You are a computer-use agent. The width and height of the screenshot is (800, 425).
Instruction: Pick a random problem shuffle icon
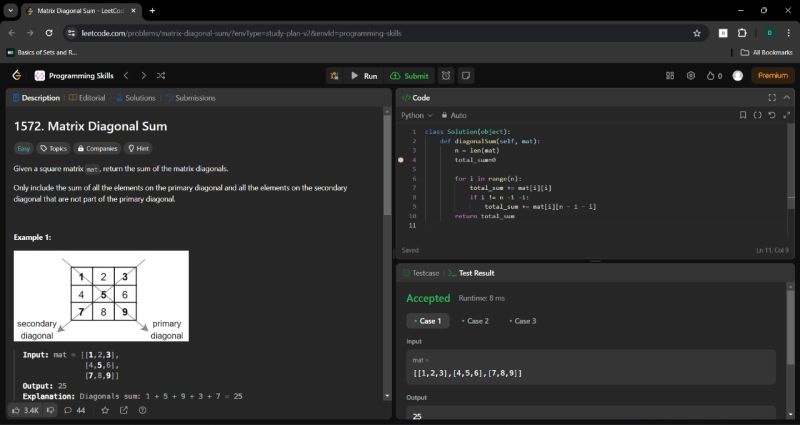[161, 76]
